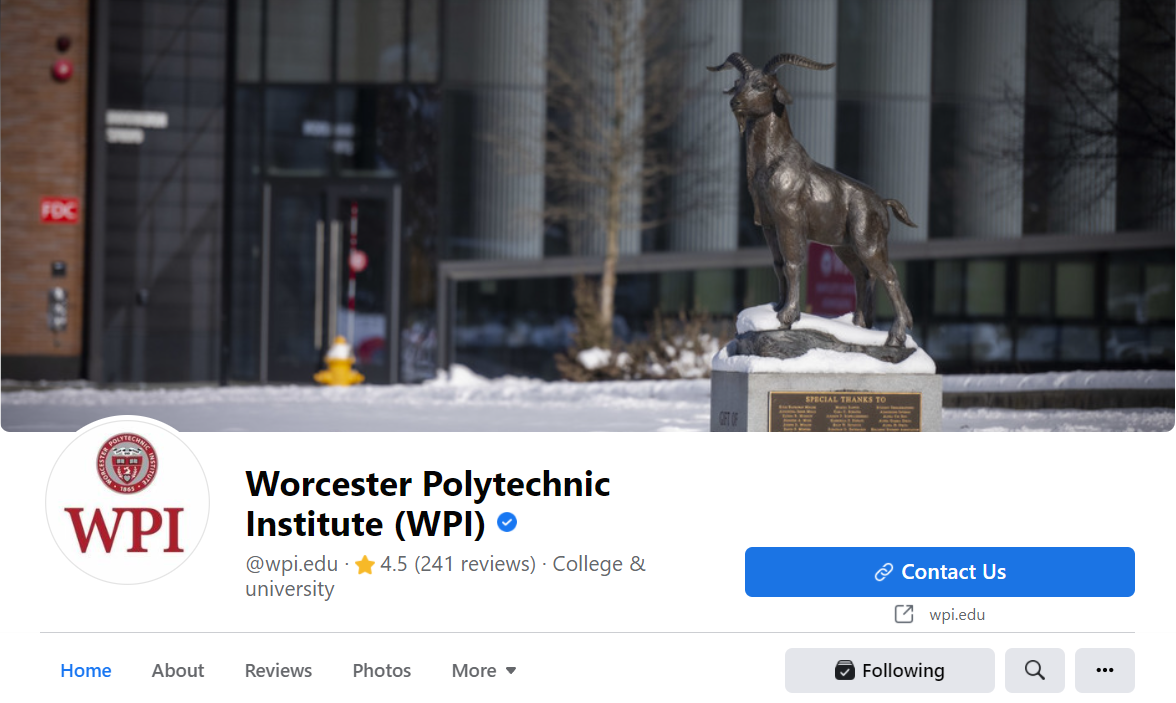Click the WPI profile picture logo
This screenshot has width=1176, height=703.
(127, 500)
